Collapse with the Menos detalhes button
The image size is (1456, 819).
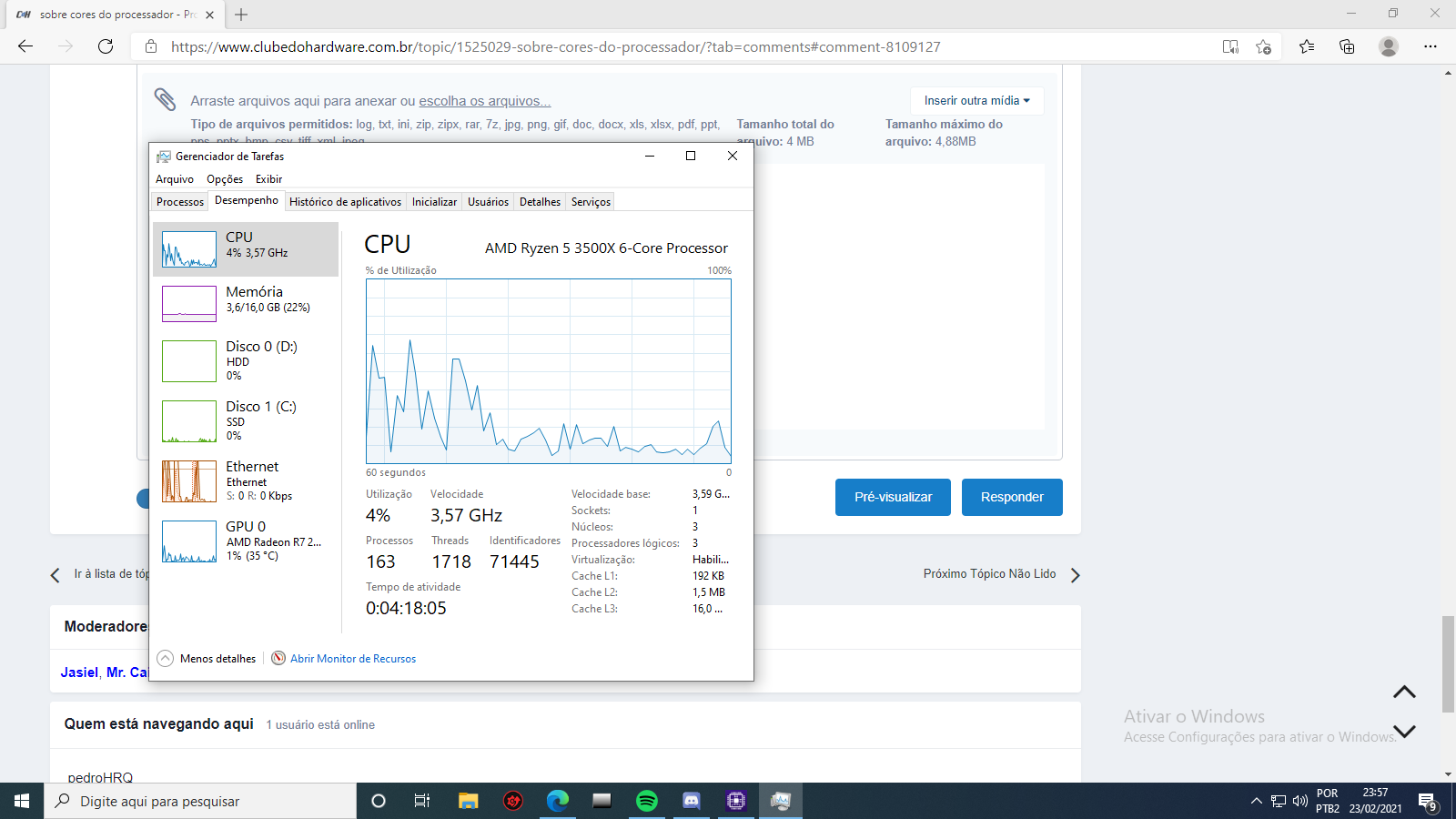(207, 658)
